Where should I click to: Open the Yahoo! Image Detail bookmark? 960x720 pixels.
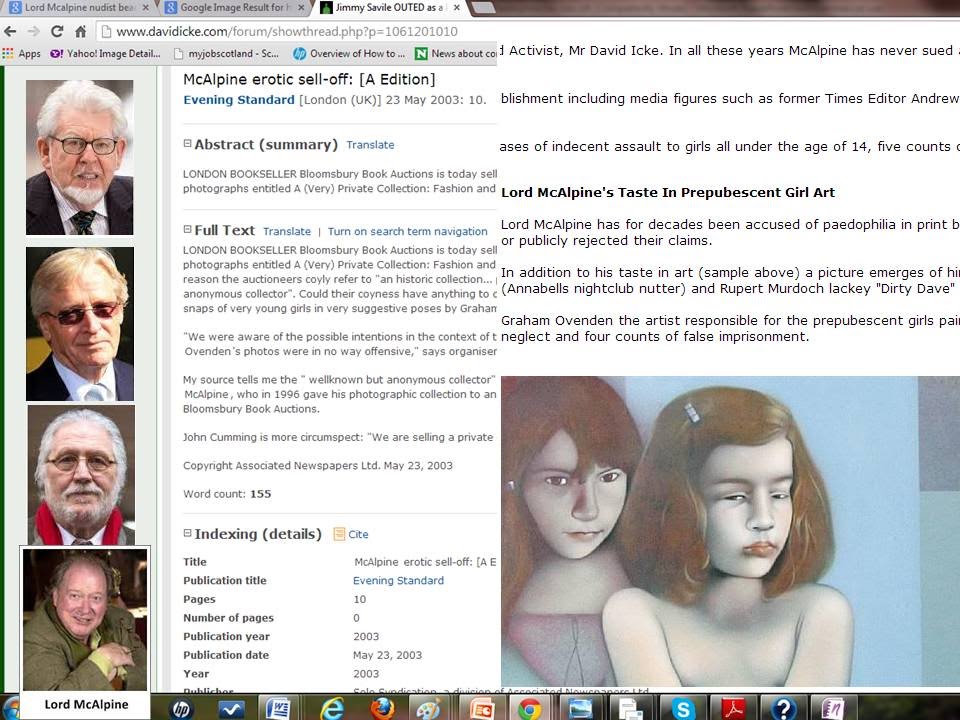[x=105, y=54]
